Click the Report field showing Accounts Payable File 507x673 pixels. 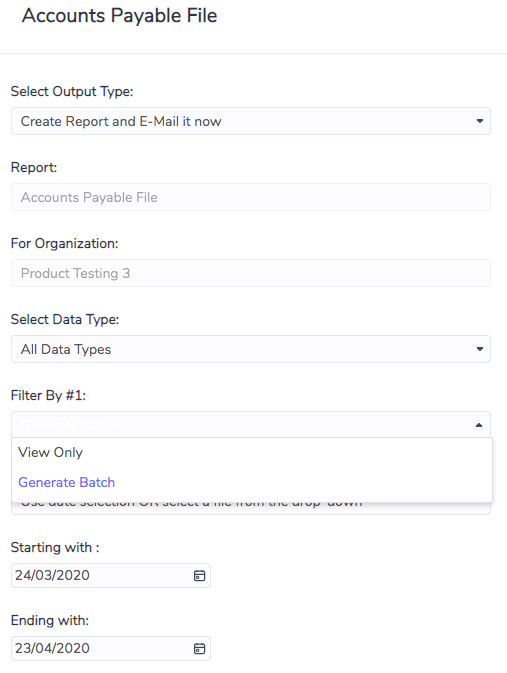point(251,197)
